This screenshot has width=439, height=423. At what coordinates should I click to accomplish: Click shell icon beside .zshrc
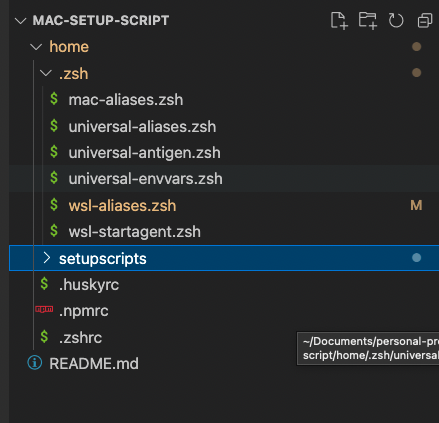point(44,337)
